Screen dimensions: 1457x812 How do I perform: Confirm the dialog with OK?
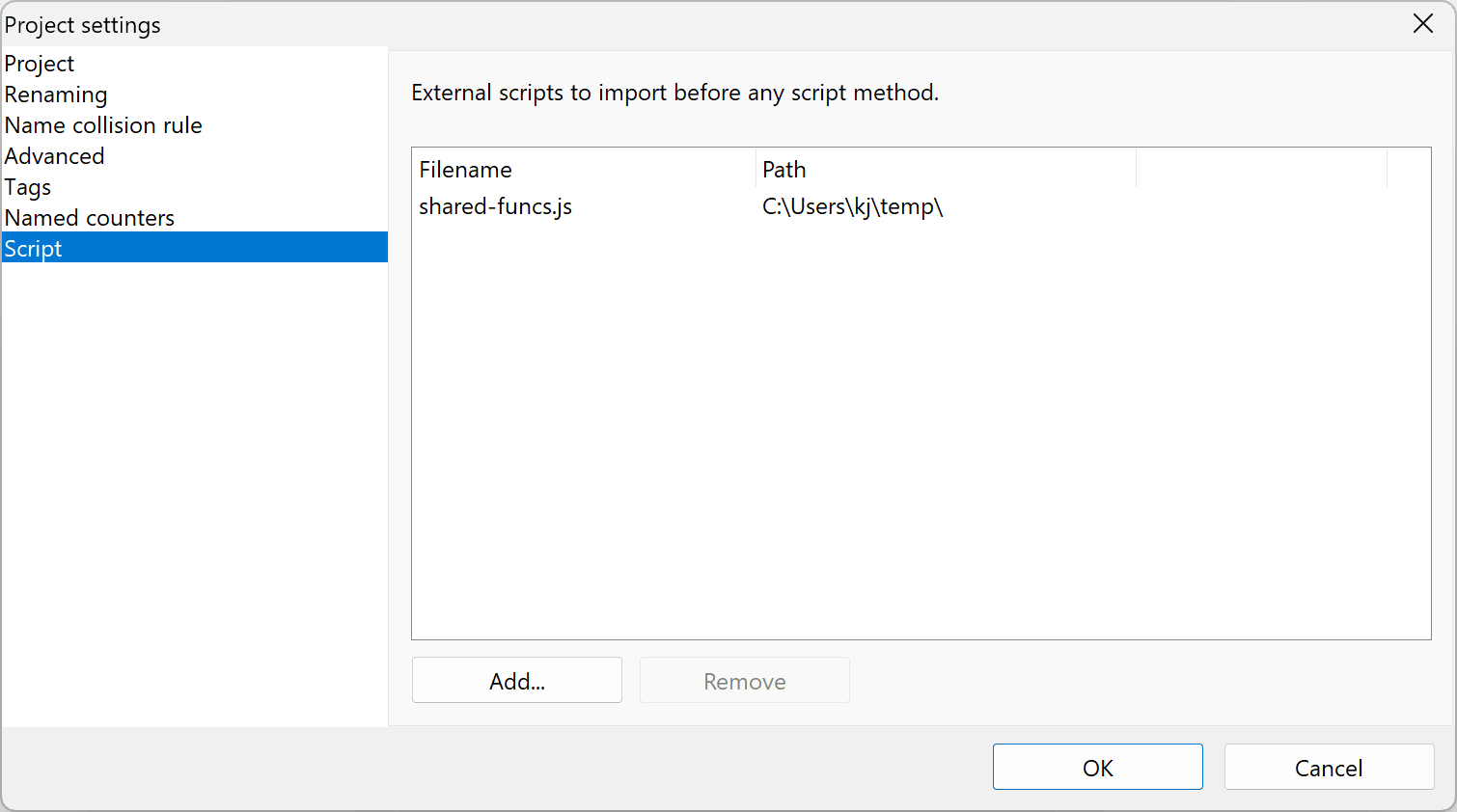tap(1098, 768)
